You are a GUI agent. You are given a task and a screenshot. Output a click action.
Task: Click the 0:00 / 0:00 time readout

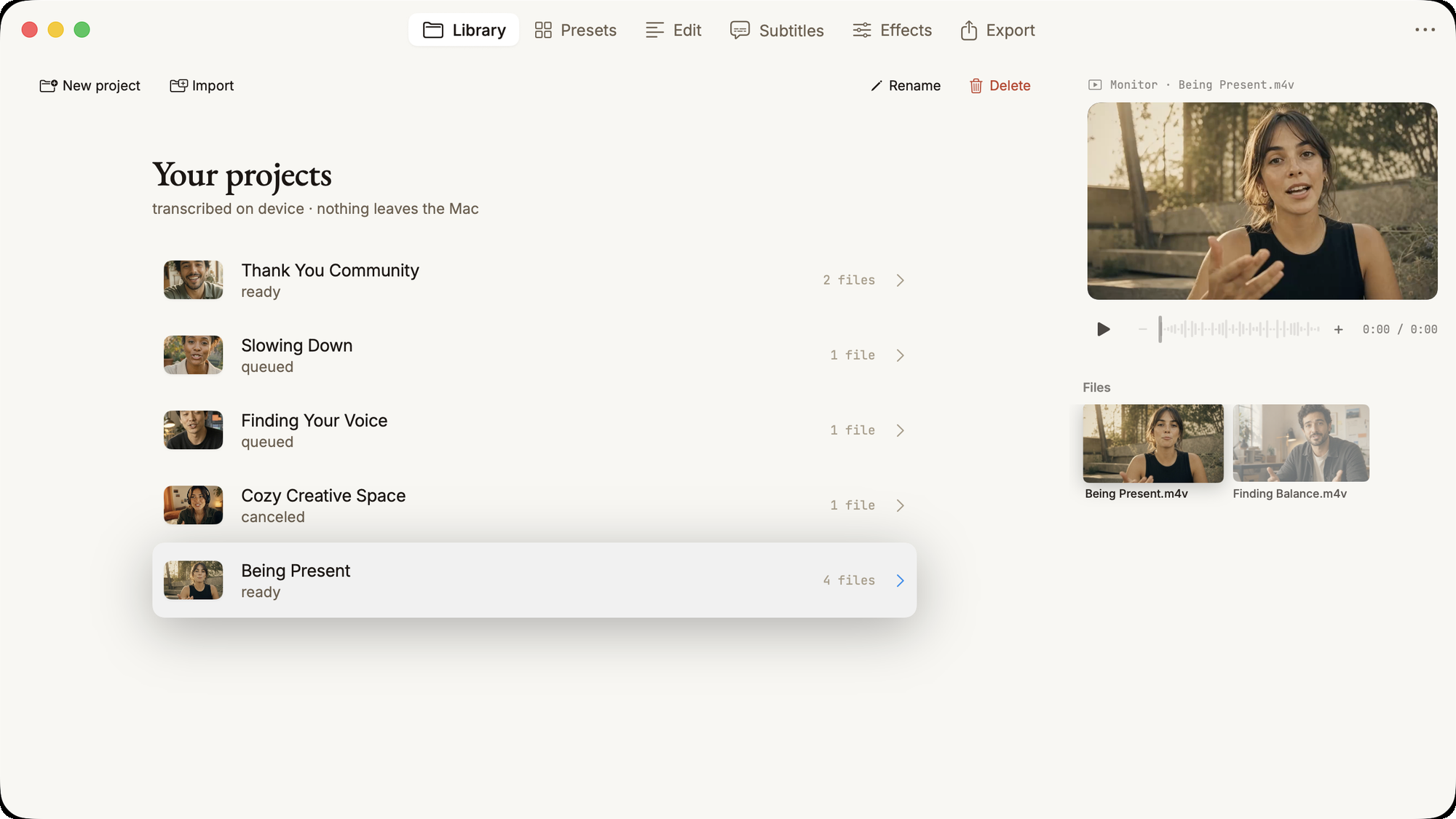[x=1400, y=330]
